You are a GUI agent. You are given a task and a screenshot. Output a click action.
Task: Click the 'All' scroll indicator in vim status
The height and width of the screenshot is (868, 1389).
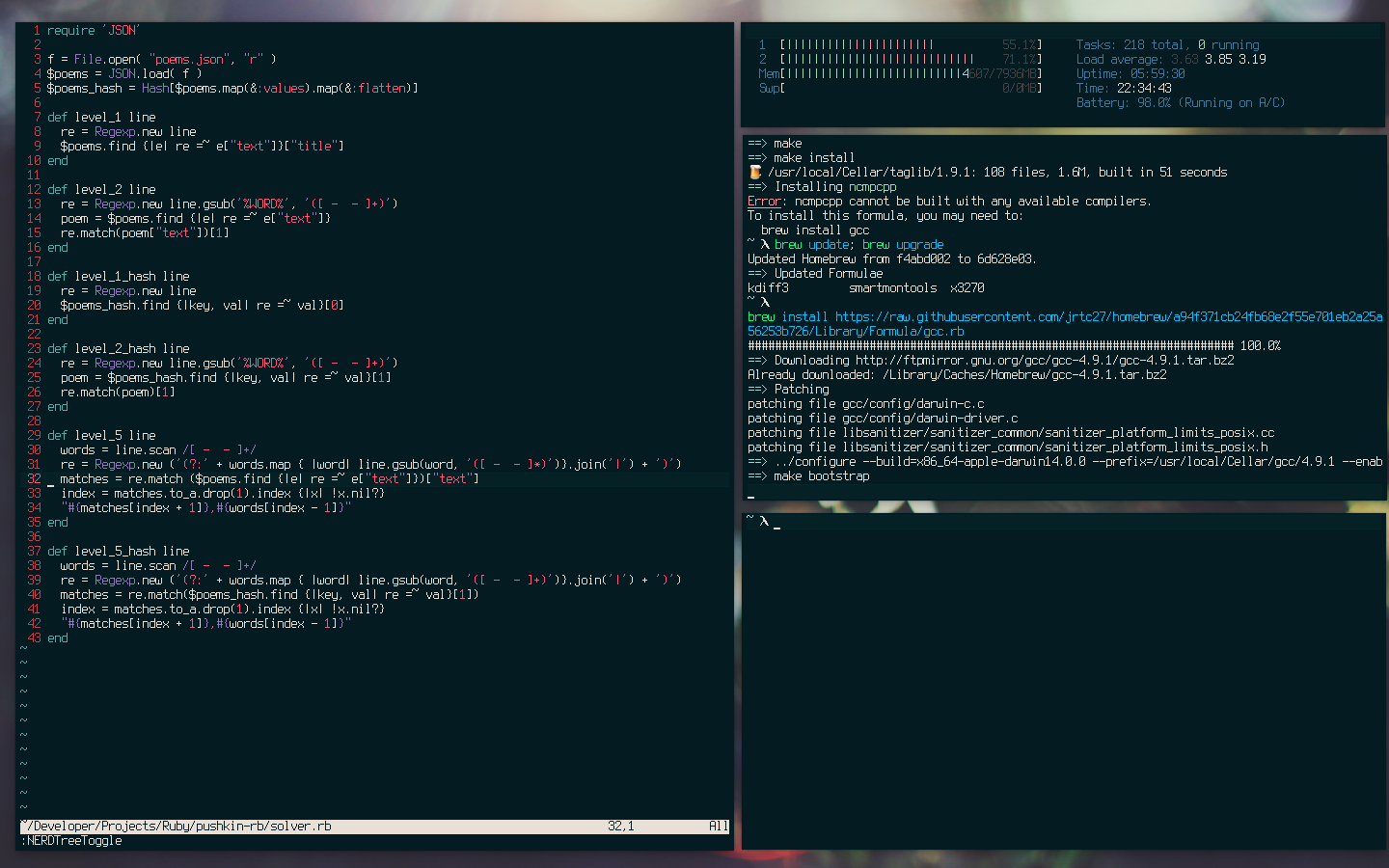(x=719, y=826)
